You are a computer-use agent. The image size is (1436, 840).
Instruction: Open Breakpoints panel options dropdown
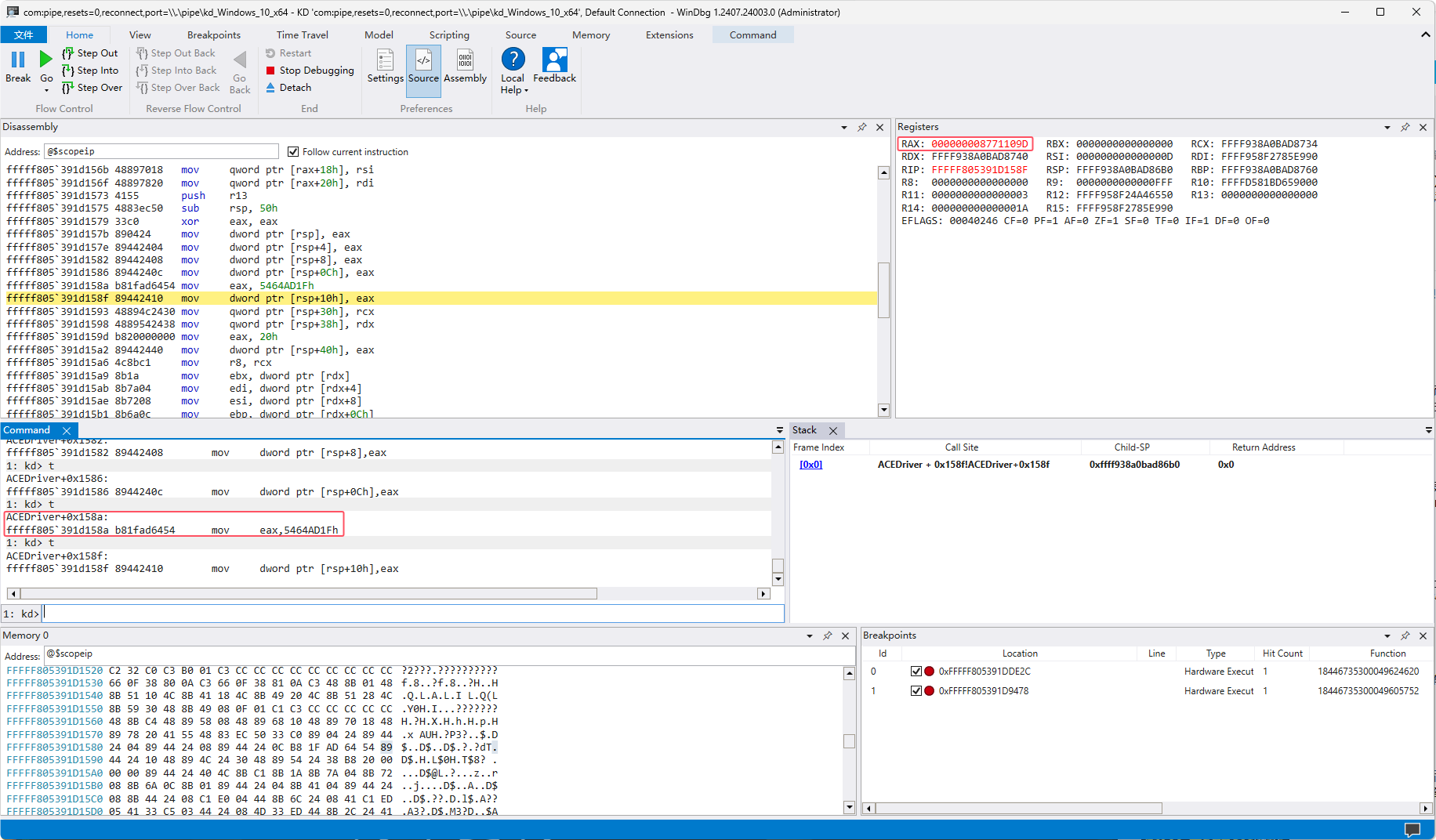pyautogui.click(x=1387, y=635)
